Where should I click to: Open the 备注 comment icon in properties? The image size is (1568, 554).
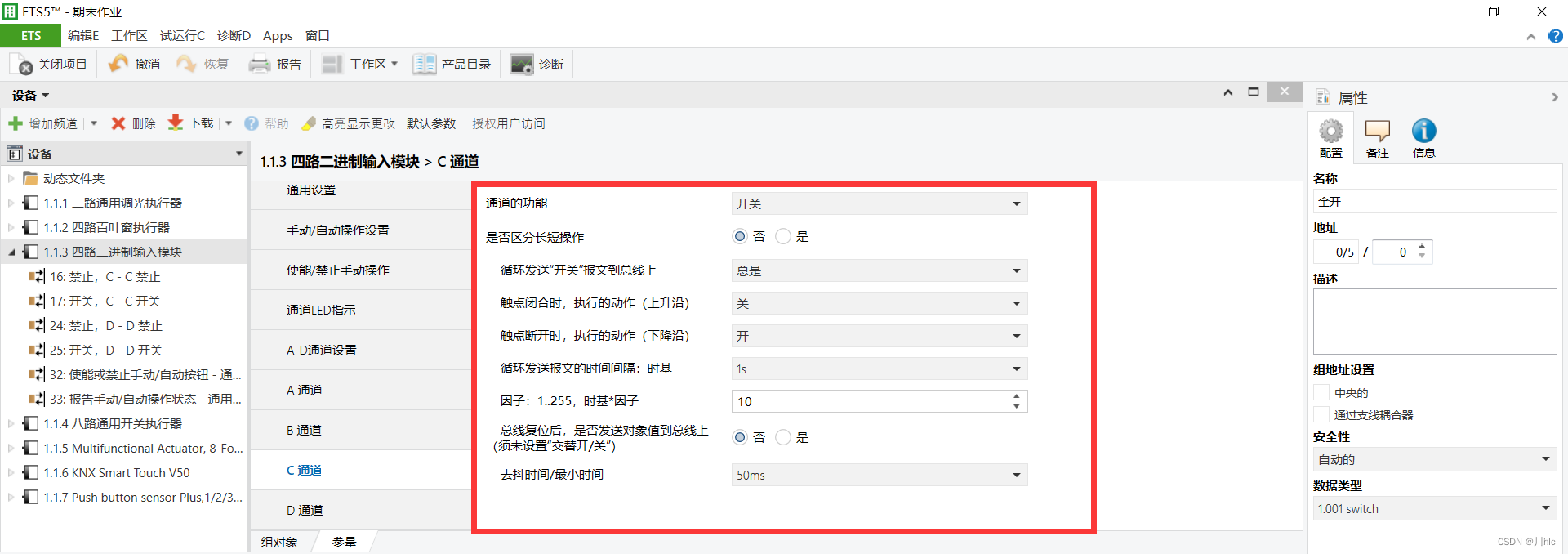(x=1377, y=132)
